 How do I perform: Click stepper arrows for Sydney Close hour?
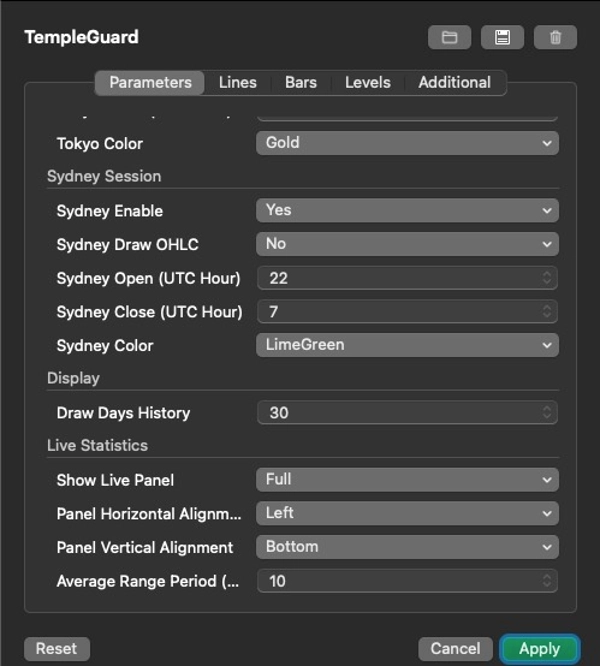click(547, 312)
